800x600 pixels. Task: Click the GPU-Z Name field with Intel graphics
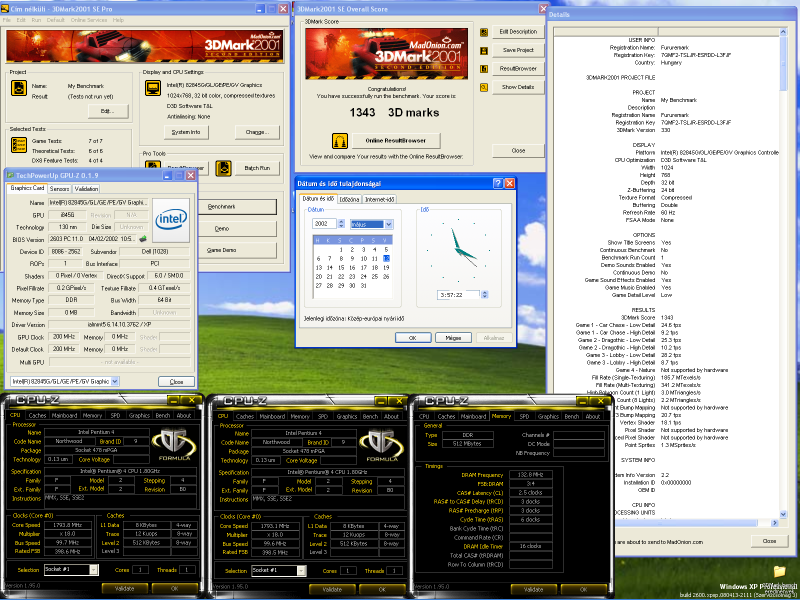[x=99, y=203]
